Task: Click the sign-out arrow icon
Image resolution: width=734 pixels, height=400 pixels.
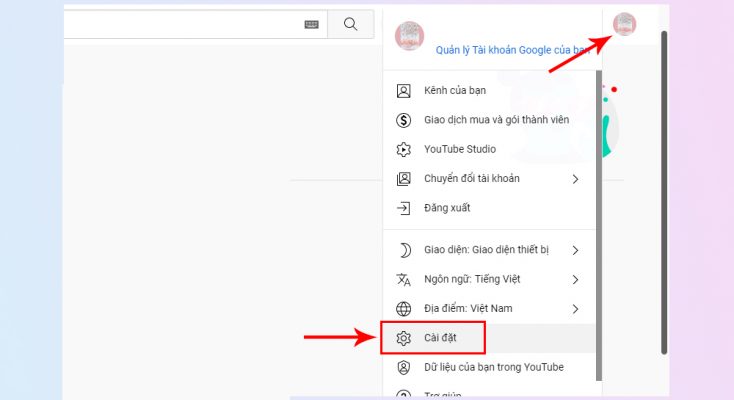Action: 404,208
